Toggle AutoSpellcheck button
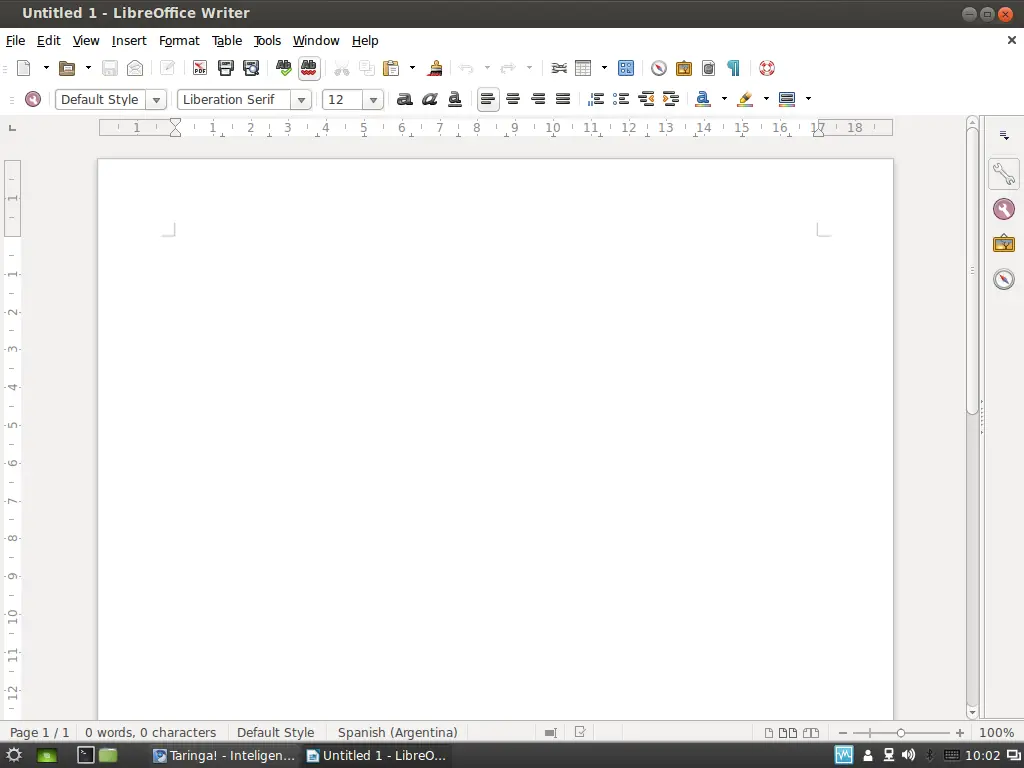Image resolution: width=1024 pixels, height=768 pixels. (x=308, y=68)
